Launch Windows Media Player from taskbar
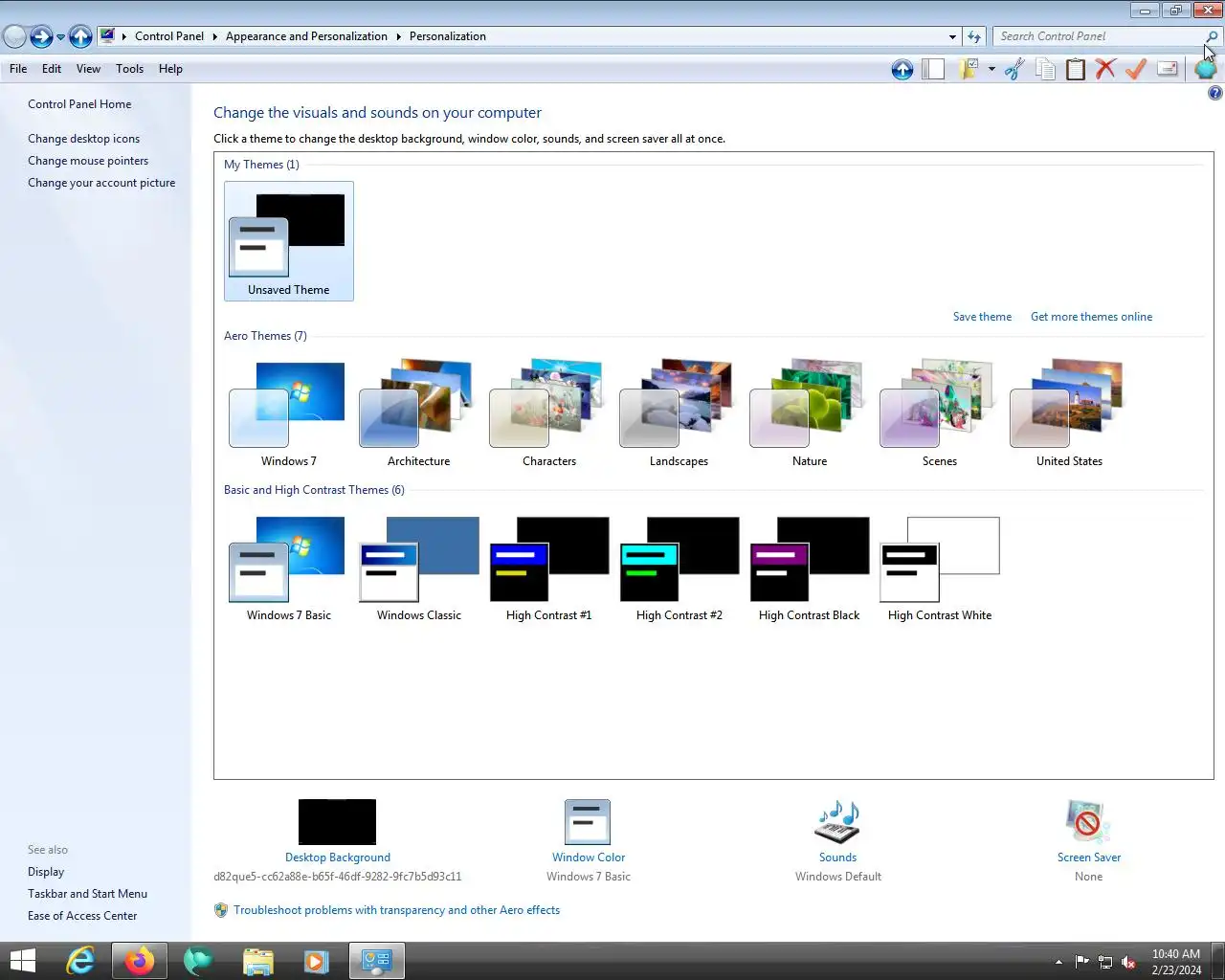Screen dimensions: 1225x980 click(316, 961)
